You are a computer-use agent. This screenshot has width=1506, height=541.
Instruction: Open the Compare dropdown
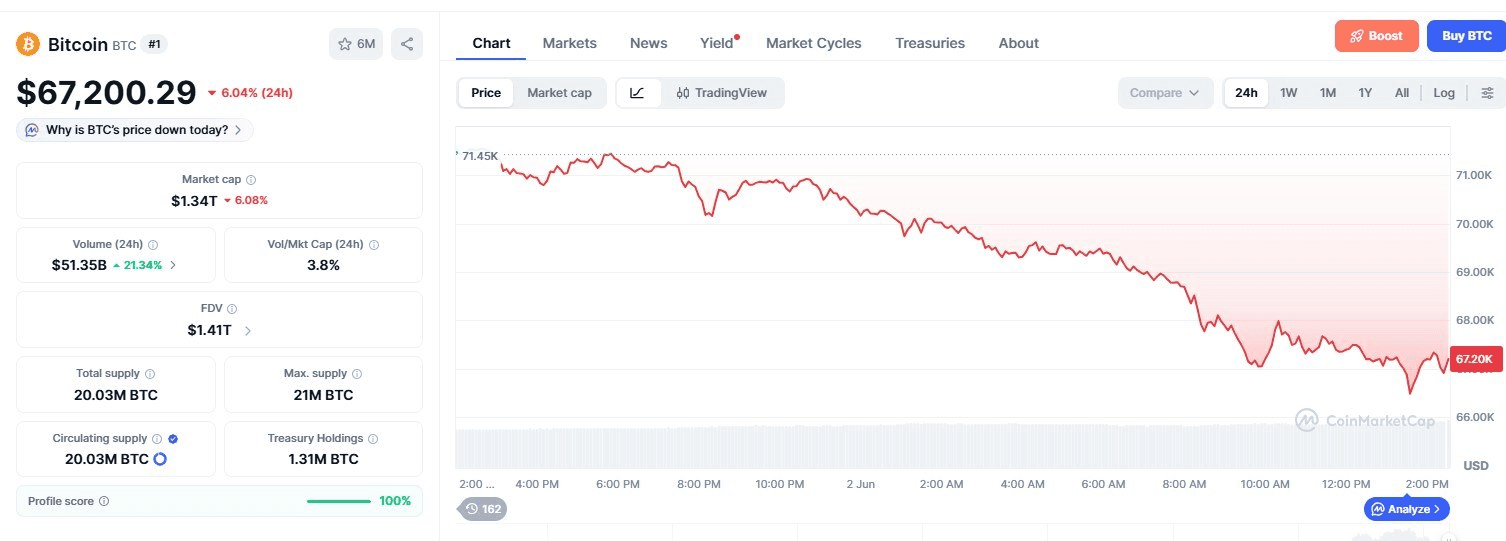click(1165, 93)
